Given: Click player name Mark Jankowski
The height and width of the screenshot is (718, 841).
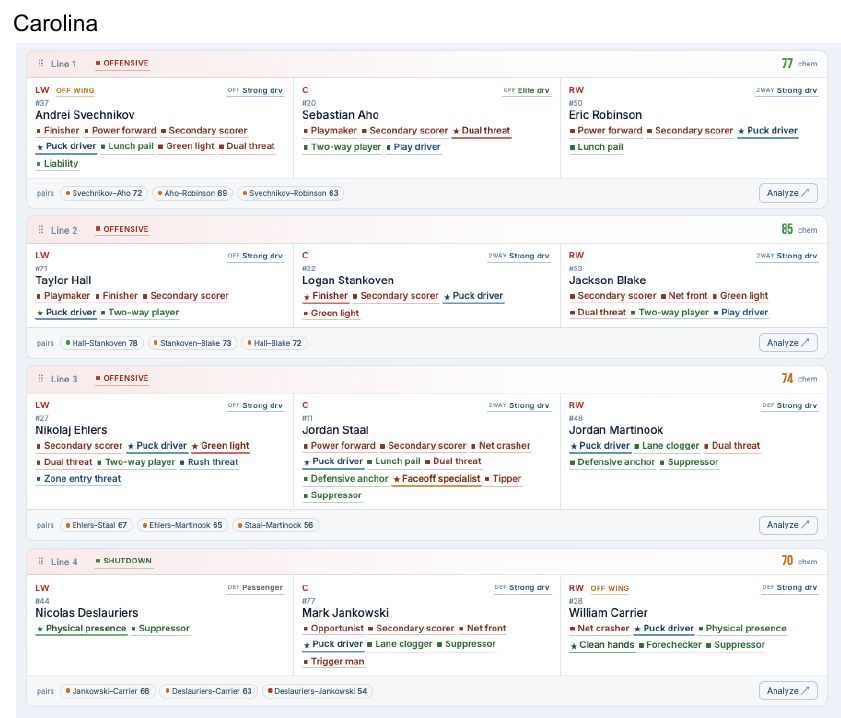Looking at the screenshot, I should tap(345, 613).
